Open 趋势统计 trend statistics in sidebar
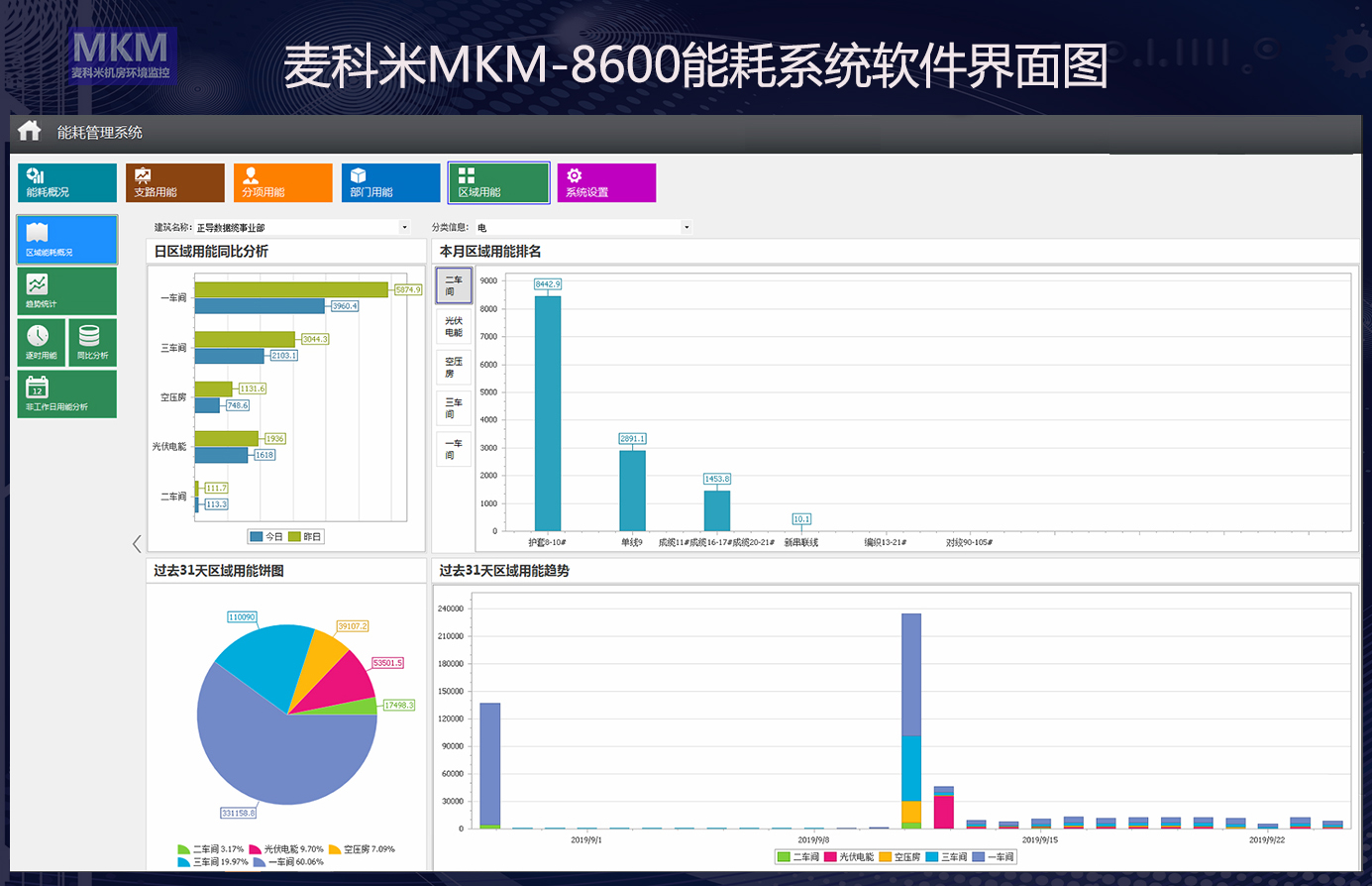 point(67,291)
